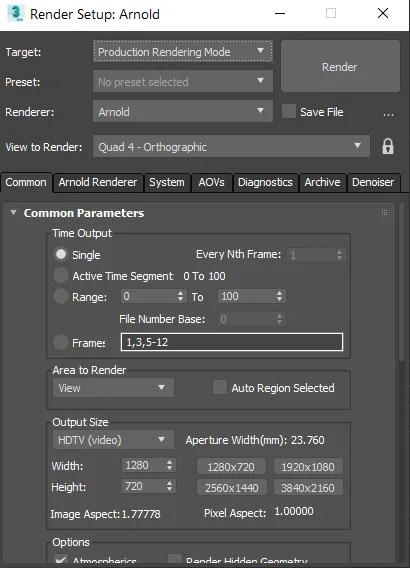Open the View to Render dropdown

click(231, 146)
